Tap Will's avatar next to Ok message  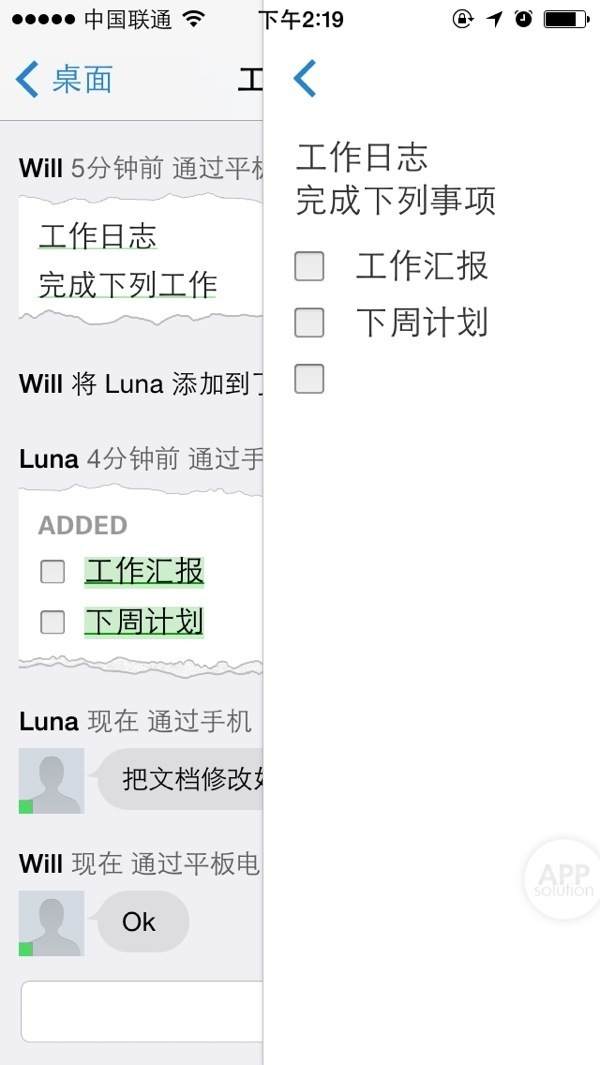point(51,923)
